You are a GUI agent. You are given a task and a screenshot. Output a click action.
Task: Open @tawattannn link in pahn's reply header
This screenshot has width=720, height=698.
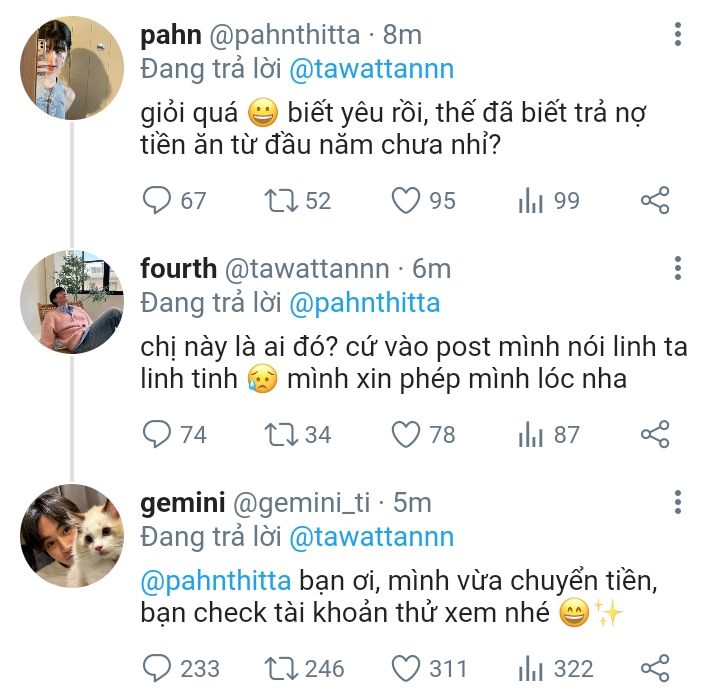371,69
